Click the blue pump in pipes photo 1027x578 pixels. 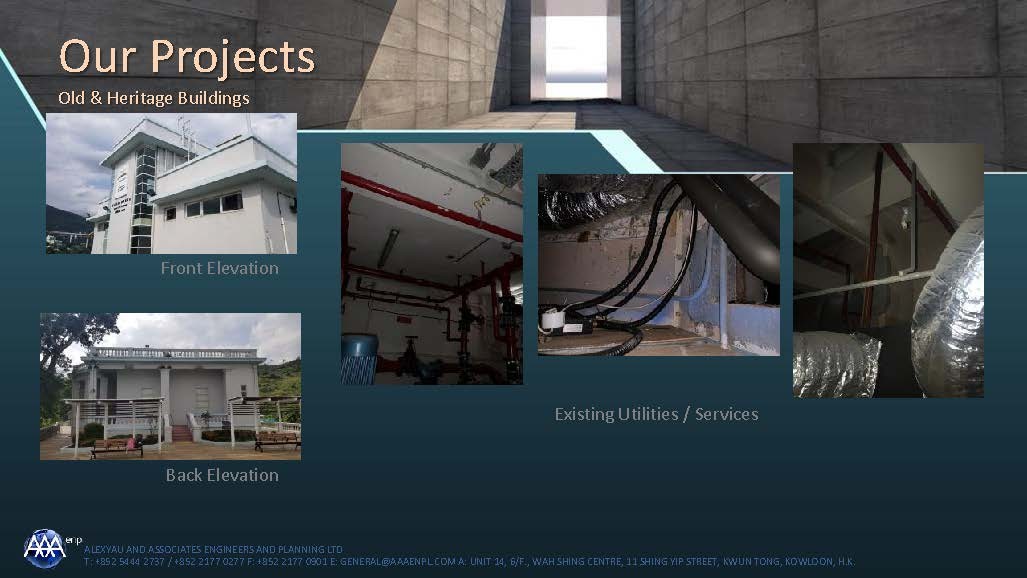click(359, 359)
